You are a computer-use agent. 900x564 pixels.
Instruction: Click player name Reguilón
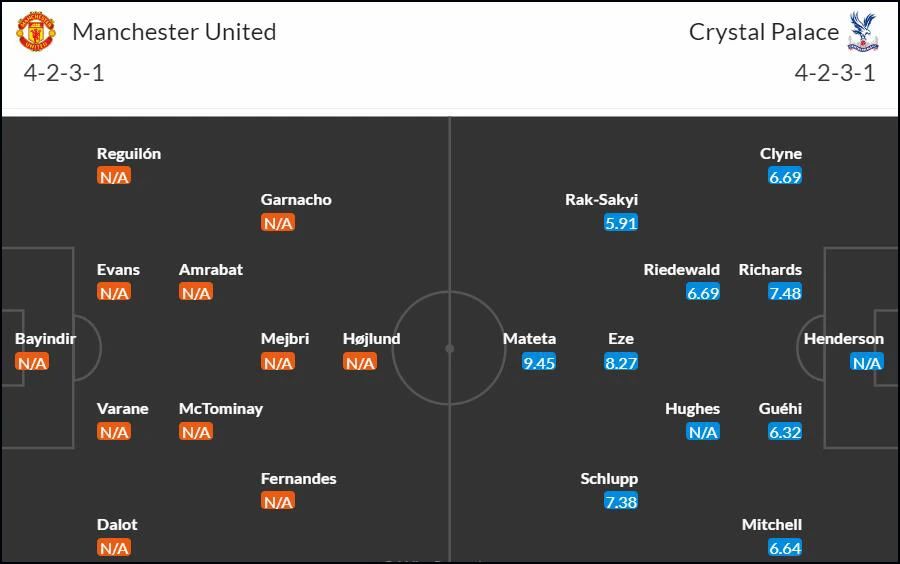click(x=129, y=154)
